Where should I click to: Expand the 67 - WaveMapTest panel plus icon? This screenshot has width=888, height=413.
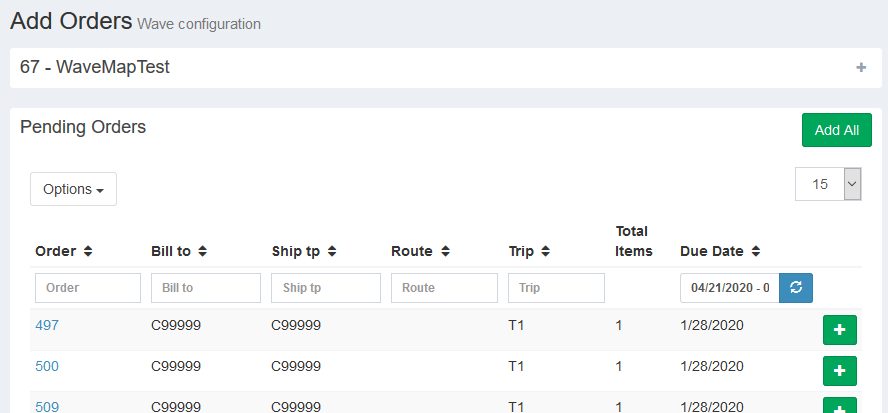click(x=861, y=68)
